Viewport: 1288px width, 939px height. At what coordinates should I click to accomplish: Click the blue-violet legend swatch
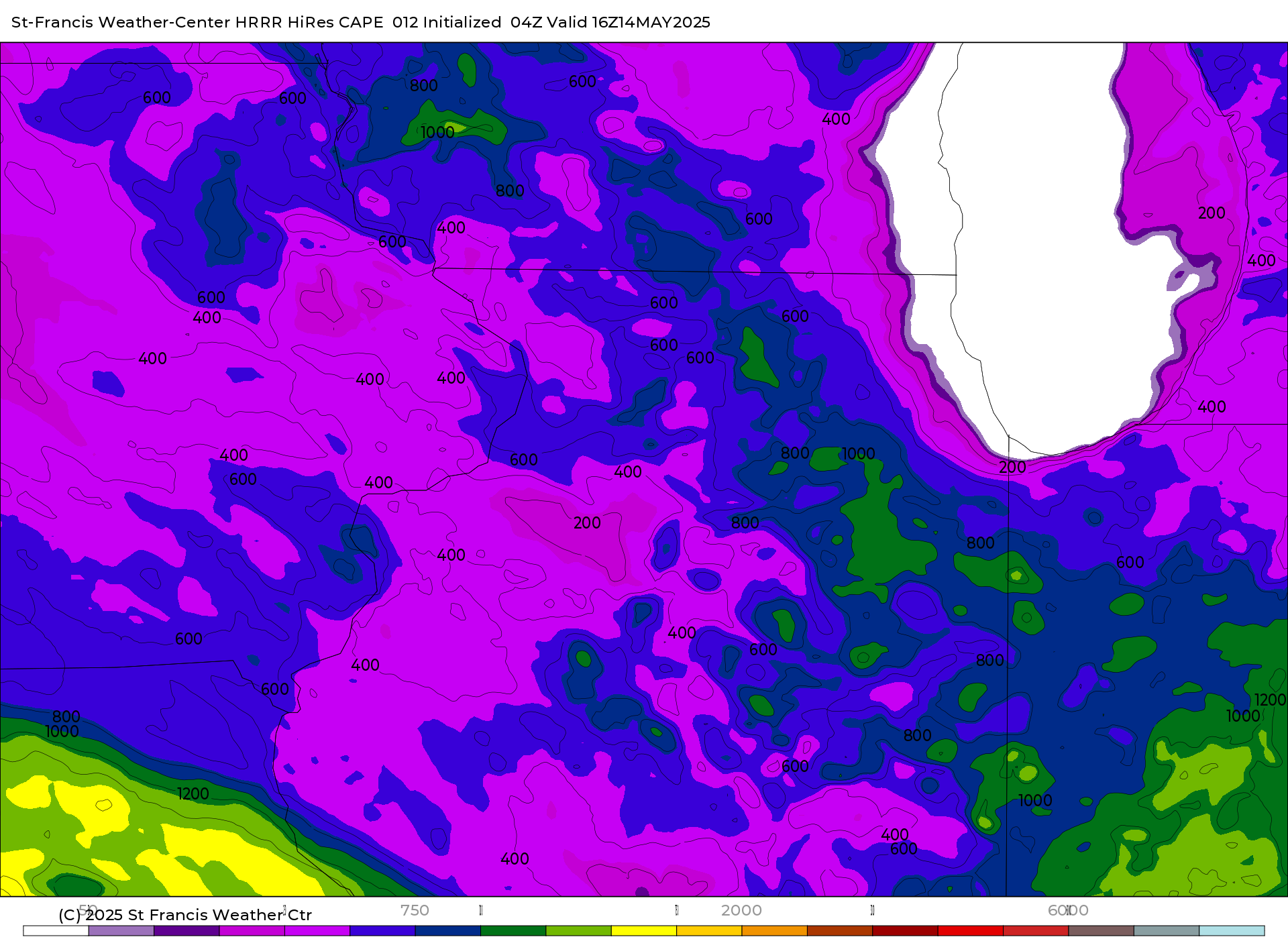coord(382,931)
